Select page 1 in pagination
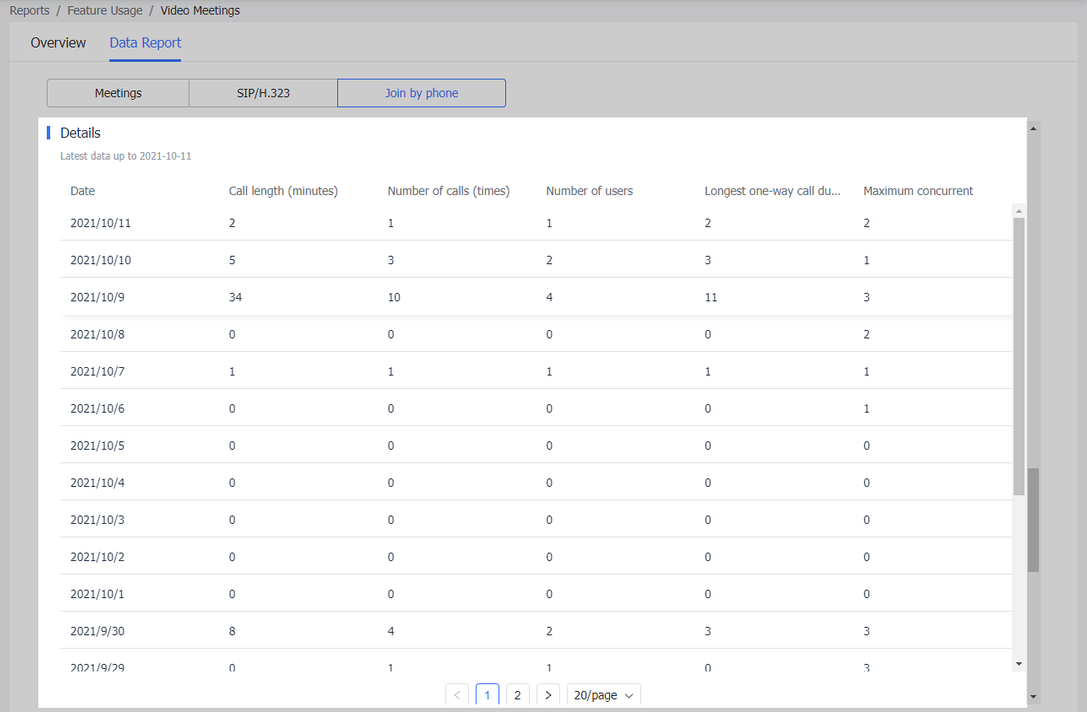 (487, 695)
